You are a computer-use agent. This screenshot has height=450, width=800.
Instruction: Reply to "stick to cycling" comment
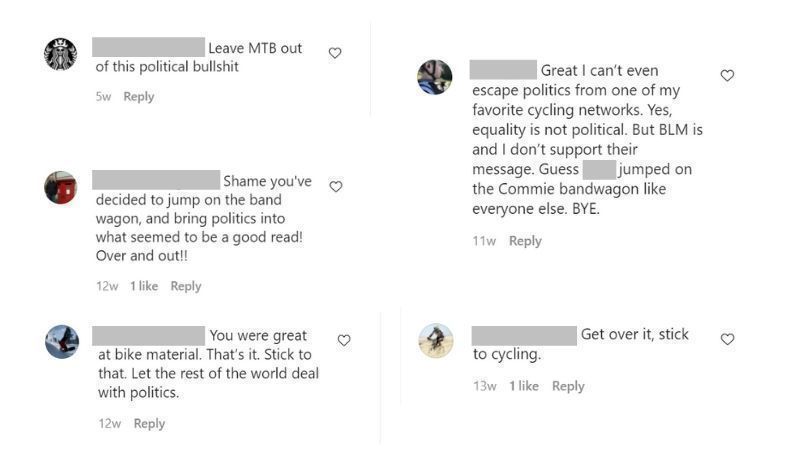point(568,386)
